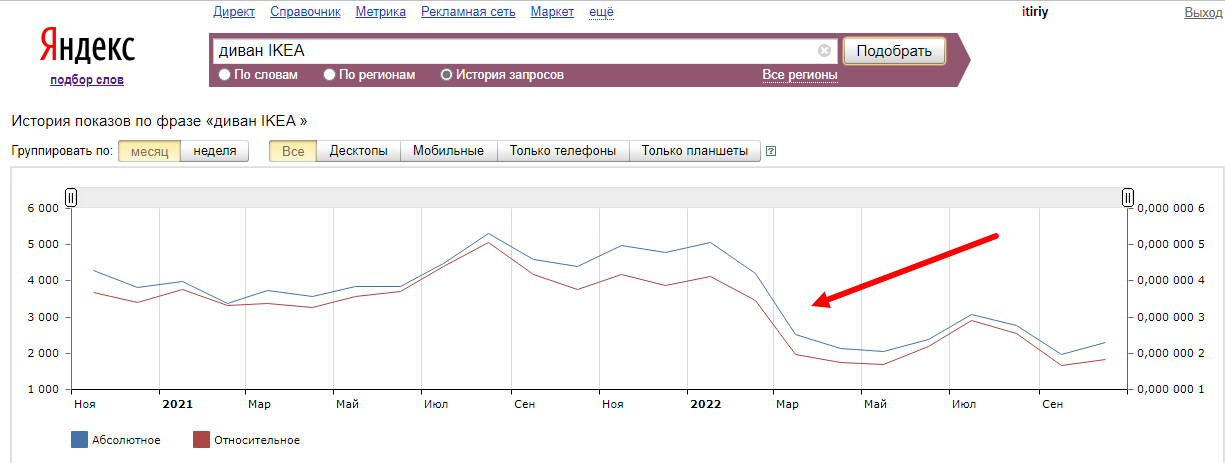1225x463 pixels.
Task: Select the 'По словам' radio button
Action: coord(224,75)
